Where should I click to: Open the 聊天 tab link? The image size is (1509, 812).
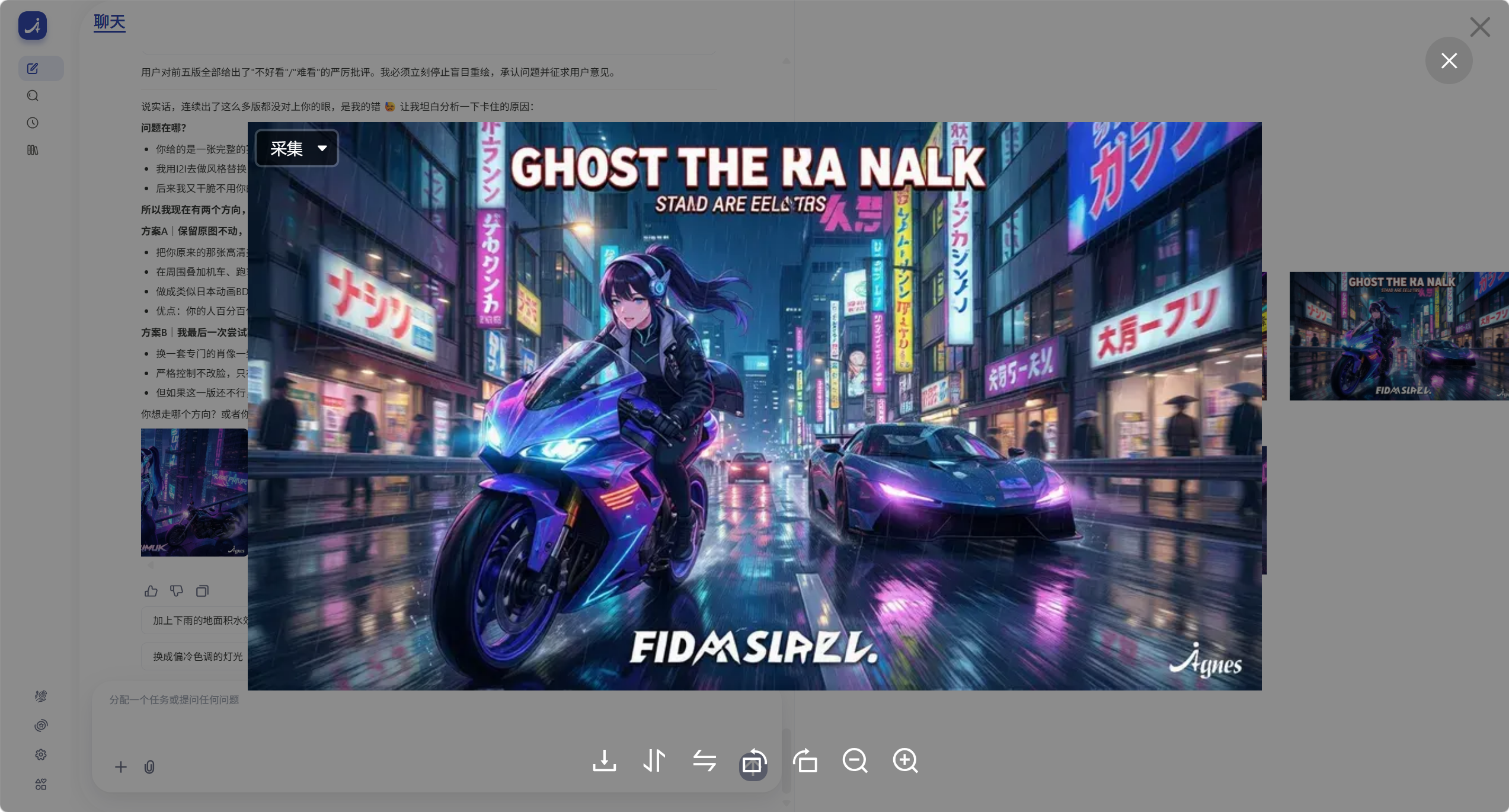click(x=110, y=22)
